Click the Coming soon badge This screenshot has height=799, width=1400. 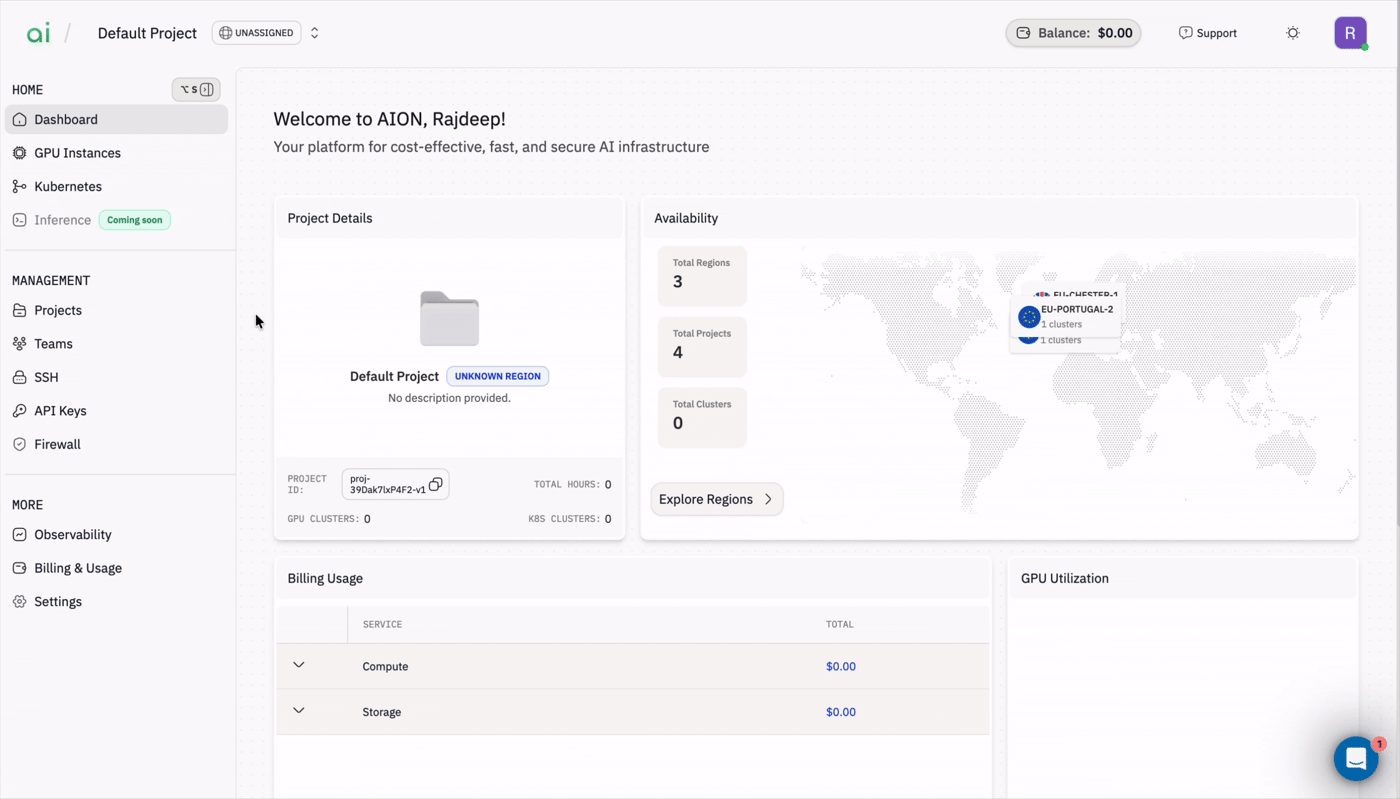(x=135, y=220)
